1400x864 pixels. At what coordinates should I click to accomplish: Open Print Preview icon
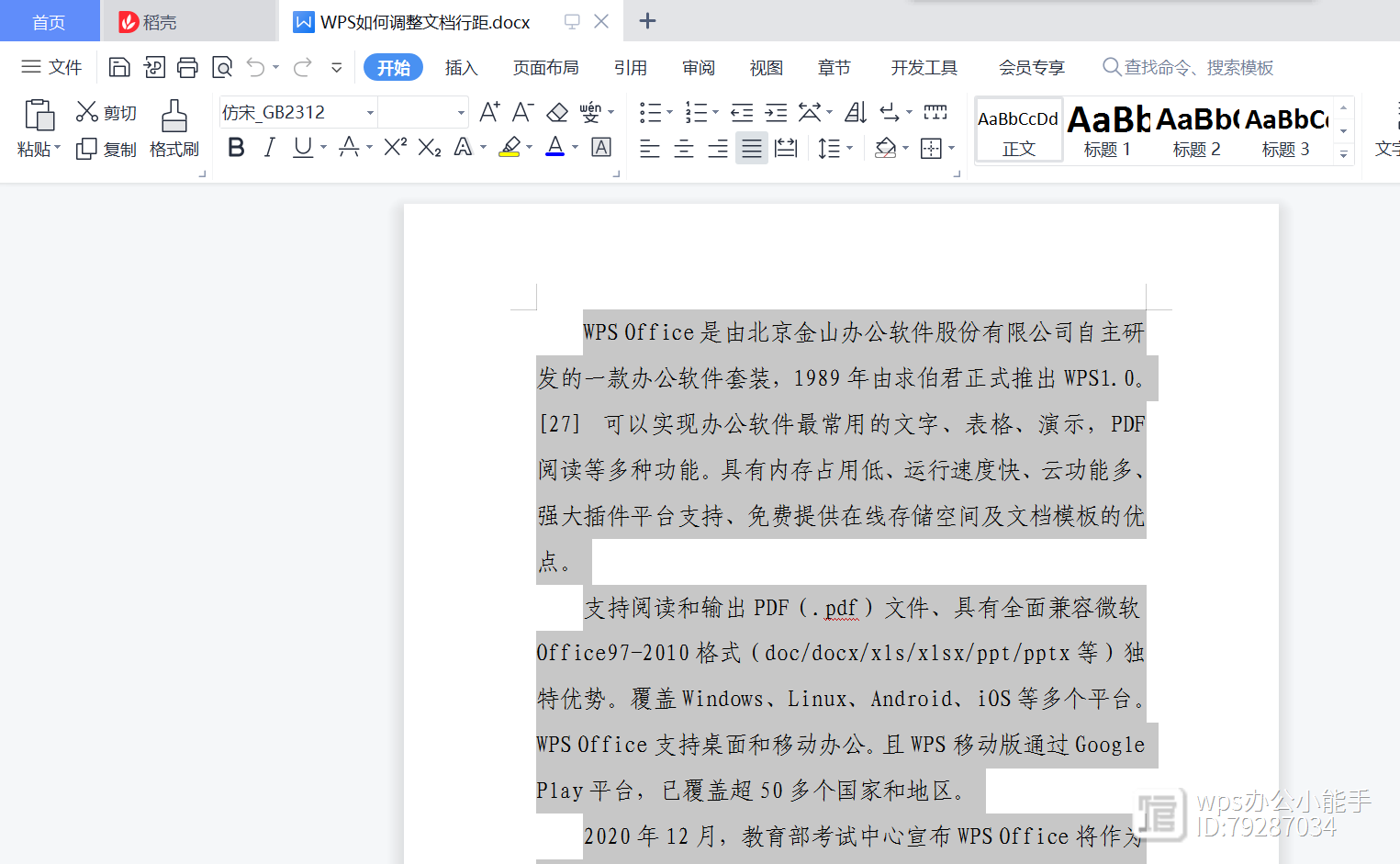click(x=222, y=67)
